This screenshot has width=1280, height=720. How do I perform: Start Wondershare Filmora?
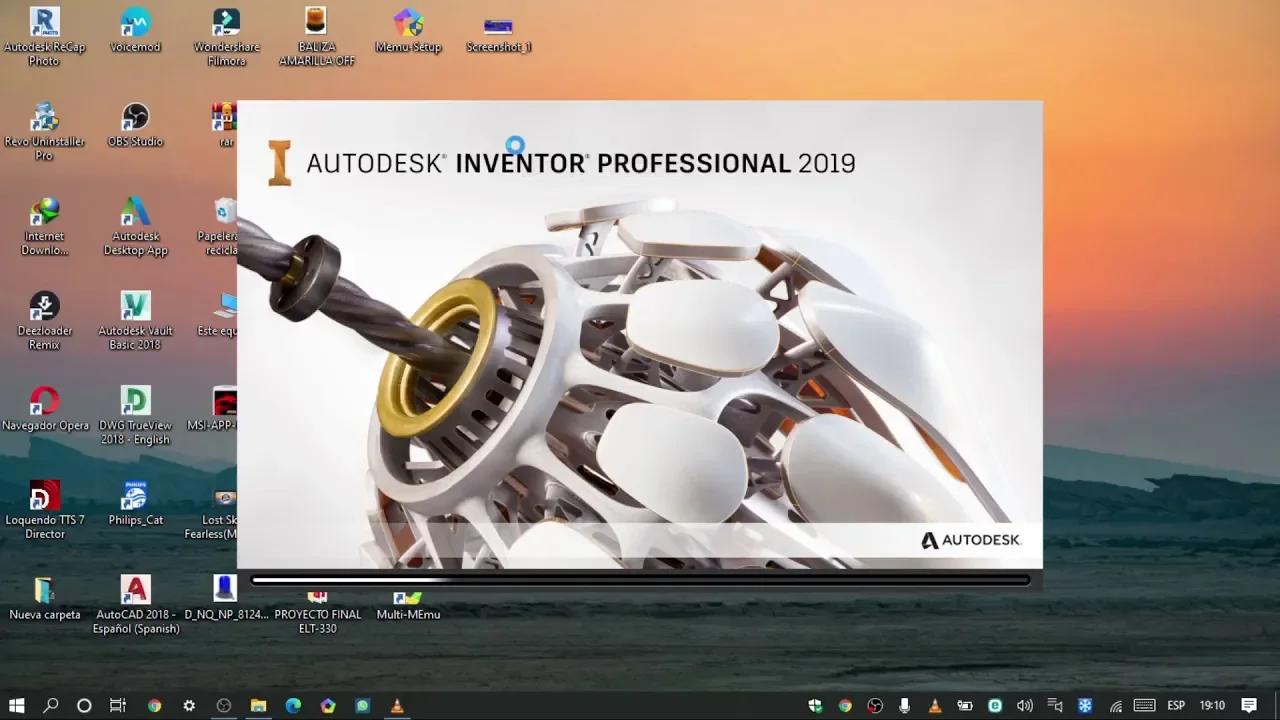pyautogui.click(x=225, y=22)
